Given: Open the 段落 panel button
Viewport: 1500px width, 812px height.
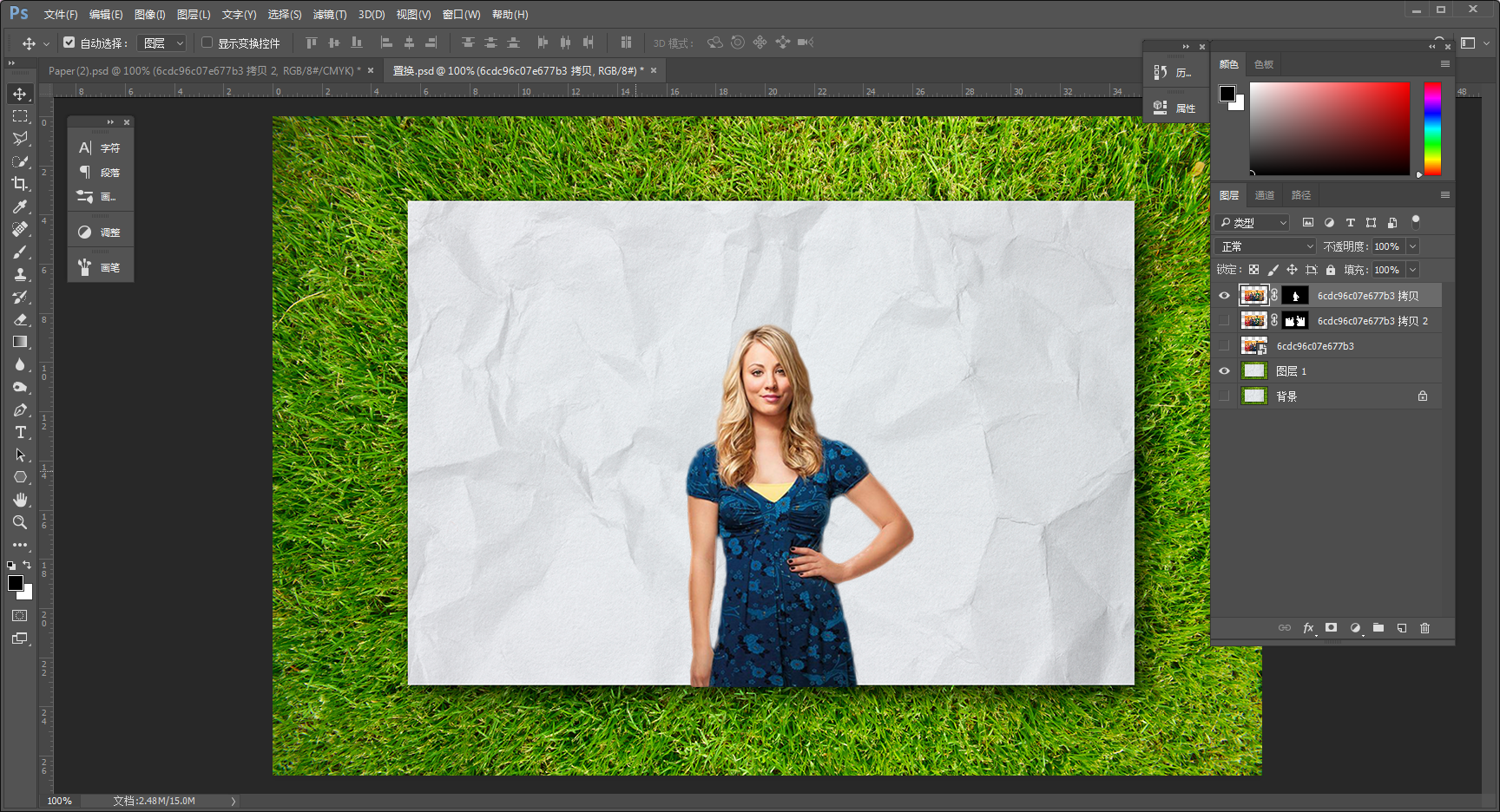Looking at the screenshot, I should [x=101, y=173].
